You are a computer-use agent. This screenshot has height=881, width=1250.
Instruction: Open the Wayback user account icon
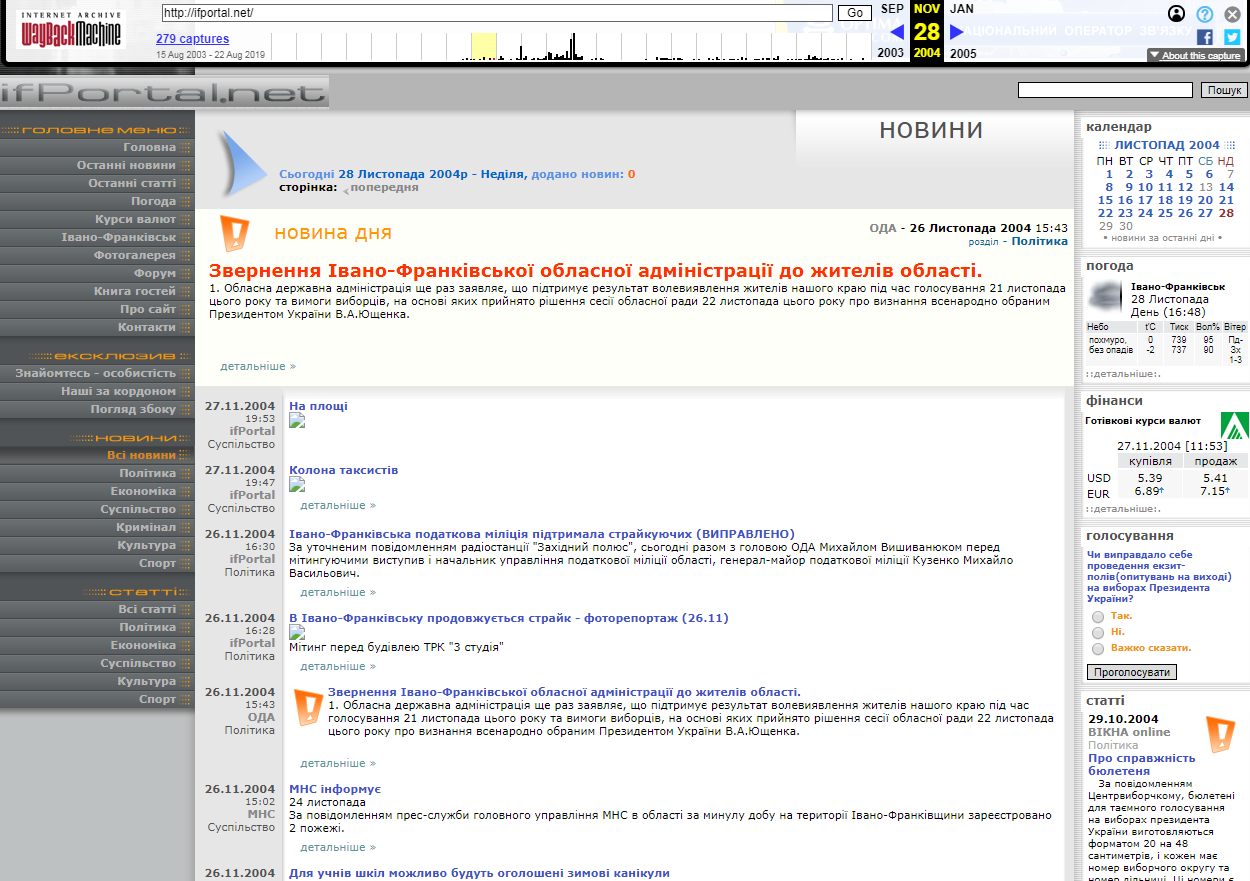click(x=1177, y=14)
